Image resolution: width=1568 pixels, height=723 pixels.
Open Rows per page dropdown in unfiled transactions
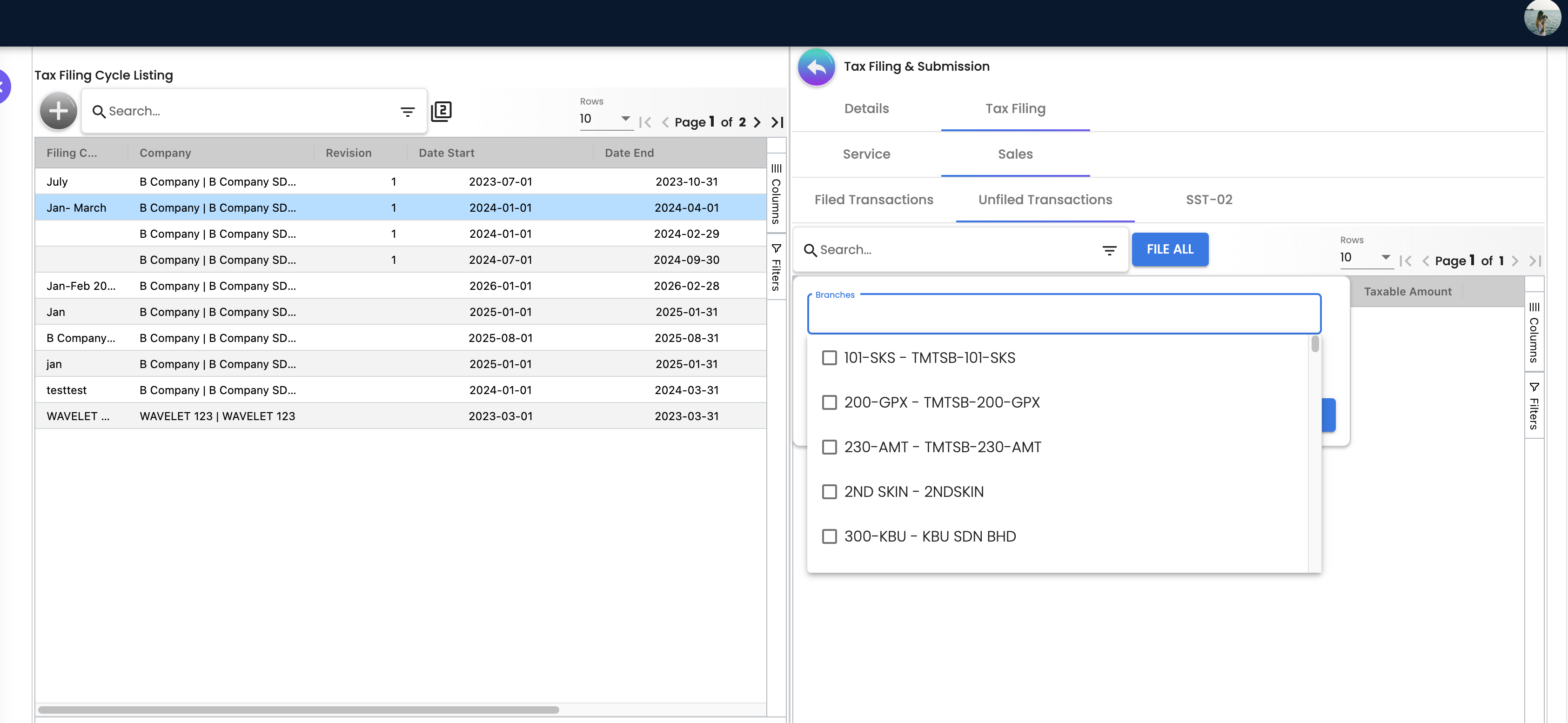coord(1366,257)
